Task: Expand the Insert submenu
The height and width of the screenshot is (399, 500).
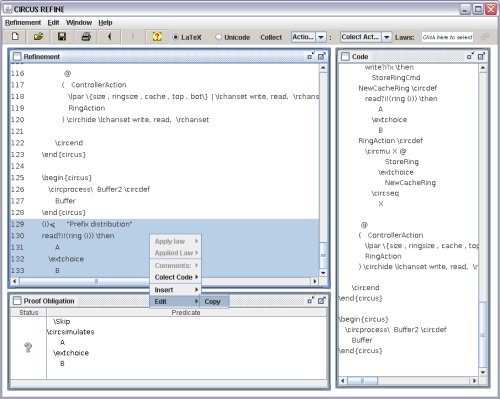Action: point(176,290)
